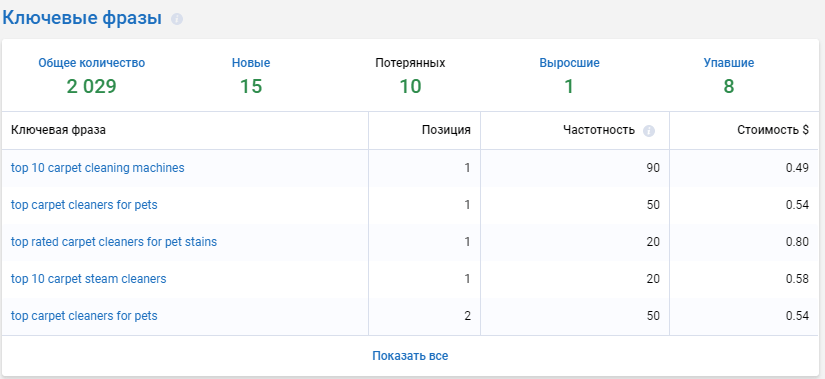The image size is (825, 379).
Task: Click the grown keywords value 1
Action: tap(569, 86)
